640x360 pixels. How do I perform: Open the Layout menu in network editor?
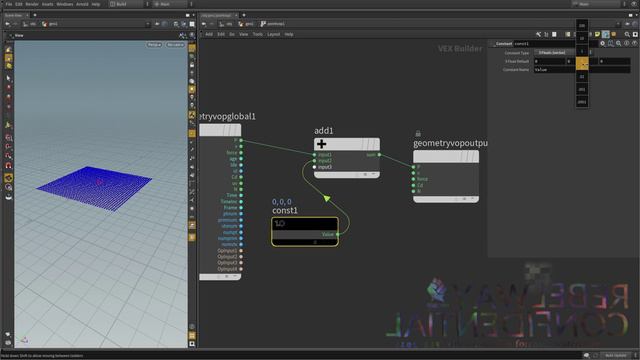click(x=273, y=34)
